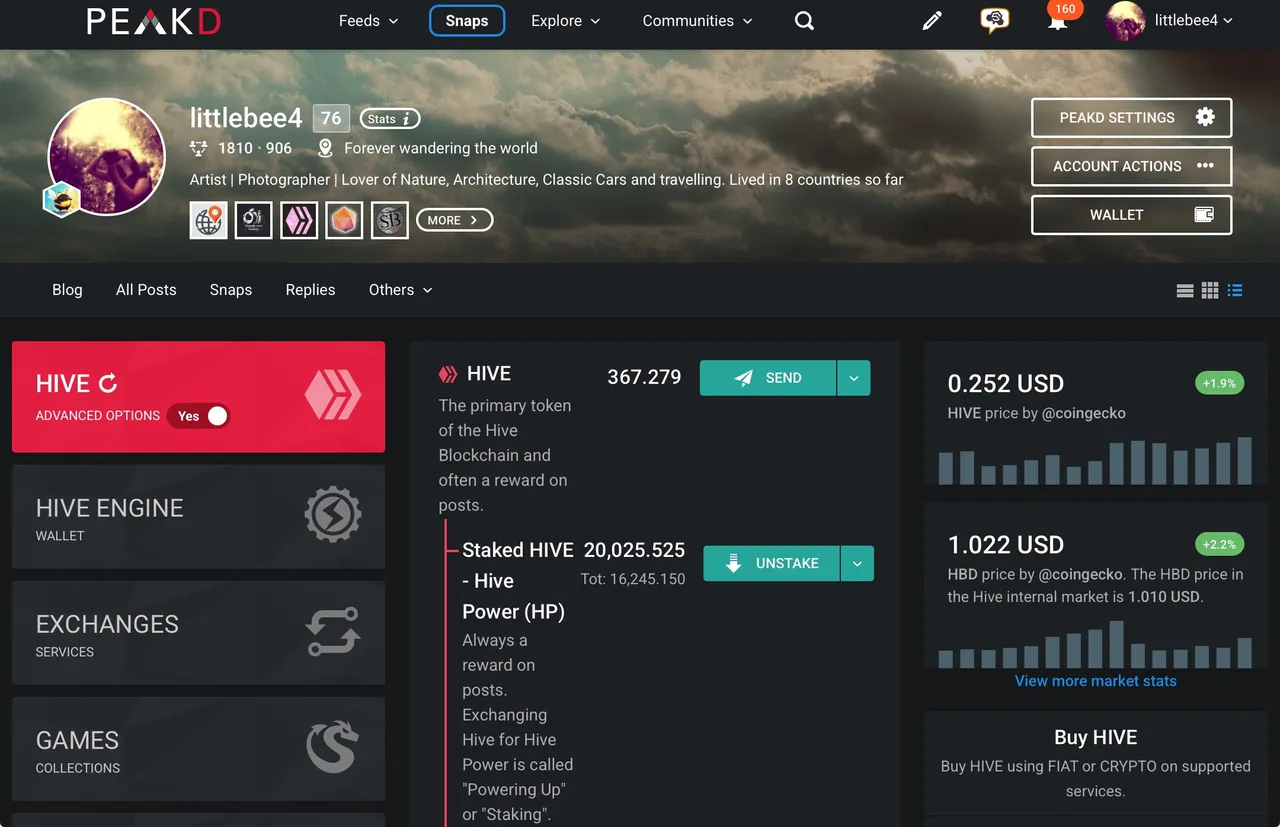Image resolution: width=1280 pixels, height=827 pixels.
Task: Click the Hive Engine gear-bolt icon
Action: coord(333,515)
